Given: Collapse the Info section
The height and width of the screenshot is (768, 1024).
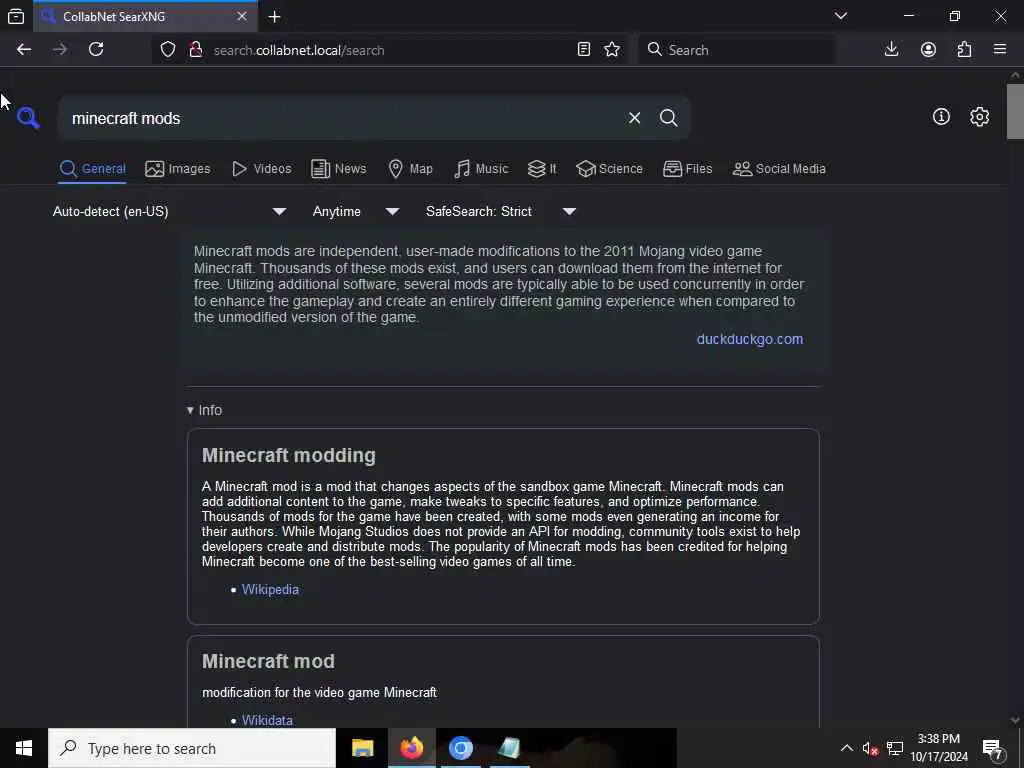Looking at the screenshot, I should [x=204, y=410].
